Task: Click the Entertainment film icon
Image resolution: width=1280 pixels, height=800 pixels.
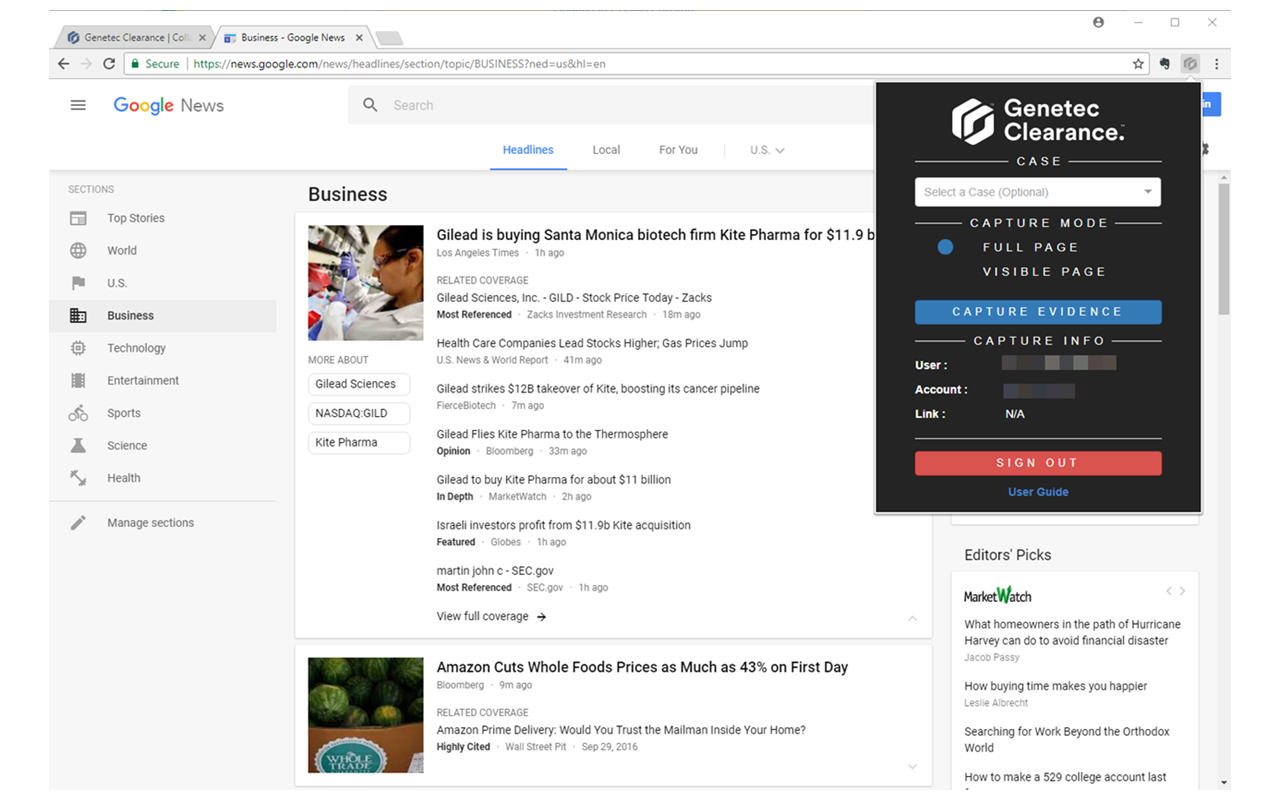Action: tap(78, 381)
